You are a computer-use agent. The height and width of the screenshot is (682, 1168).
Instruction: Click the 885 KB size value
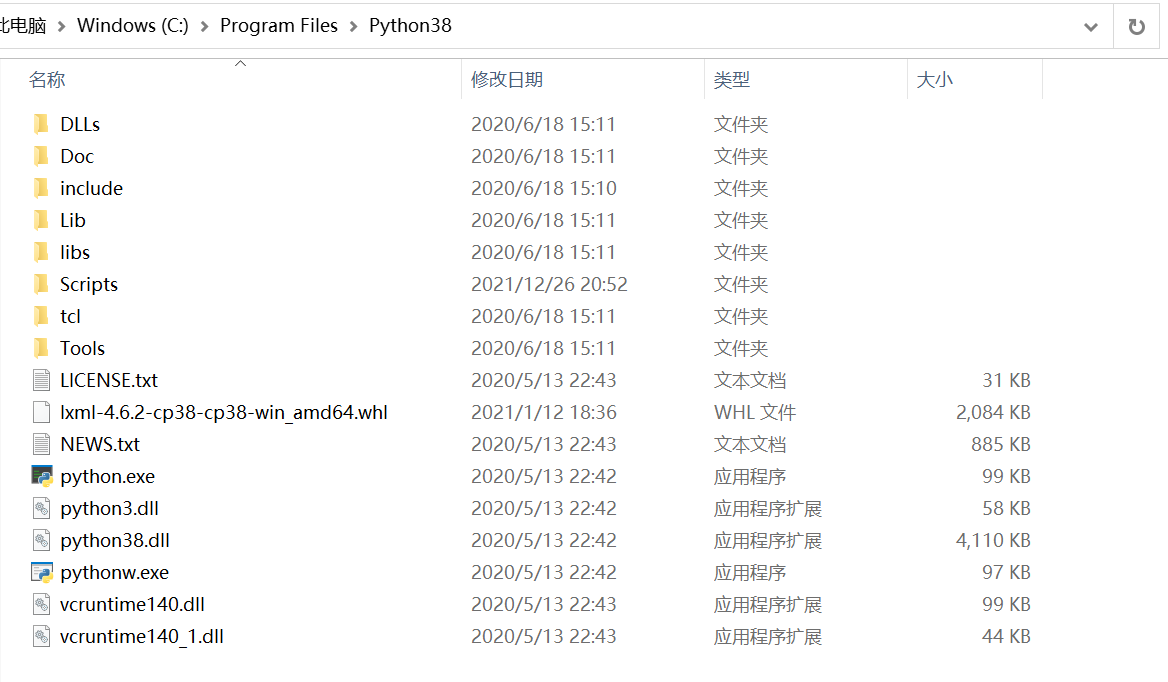coord(1000,444)
